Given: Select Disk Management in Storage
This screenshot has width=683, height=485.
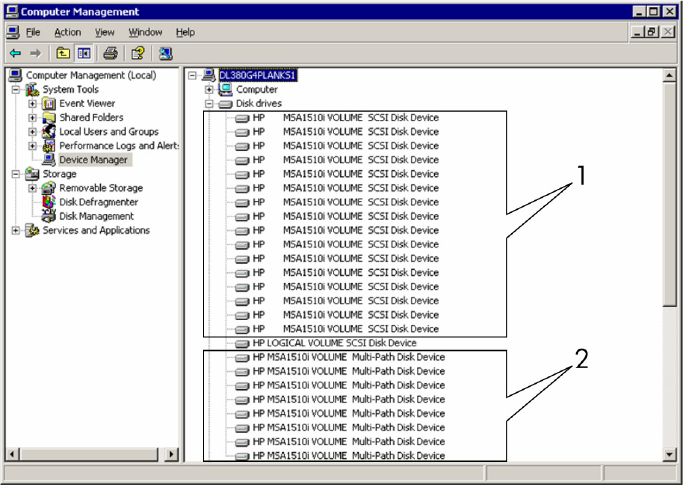Looking at the screenshot, I should 96,216.
